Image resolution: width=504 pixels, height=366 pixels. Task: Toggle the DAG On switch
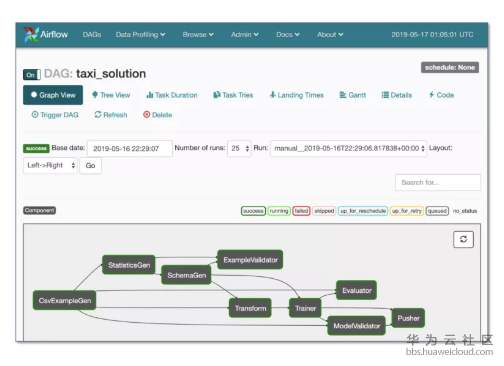(x=32, y=75)
